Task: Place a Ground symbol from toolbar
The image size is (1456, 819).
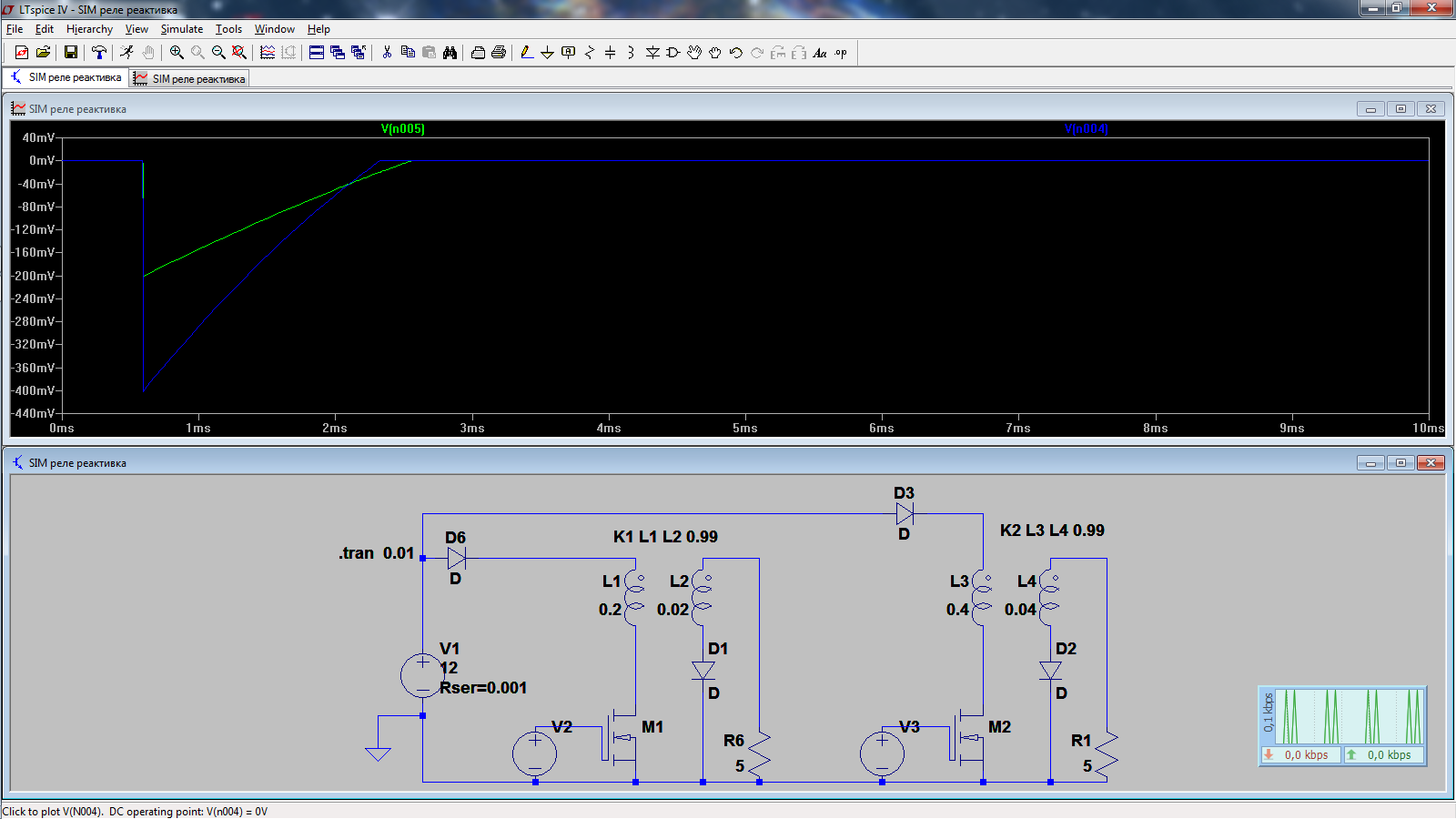Action: coord(547,53)
